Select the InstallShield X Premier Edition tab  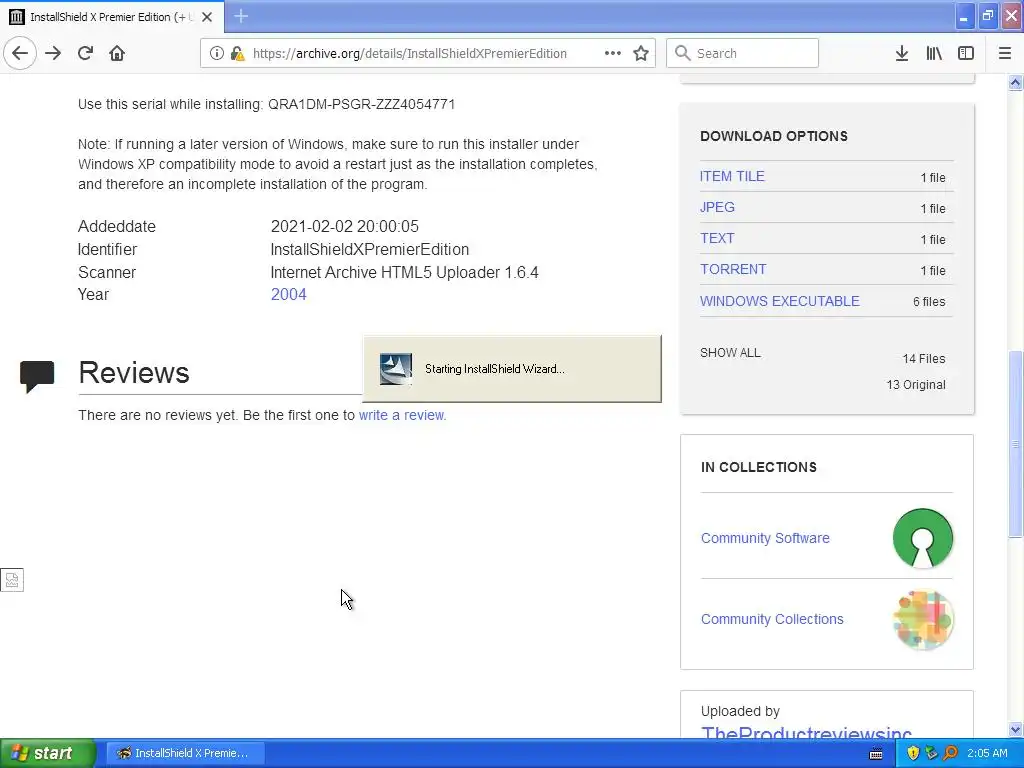112,17
